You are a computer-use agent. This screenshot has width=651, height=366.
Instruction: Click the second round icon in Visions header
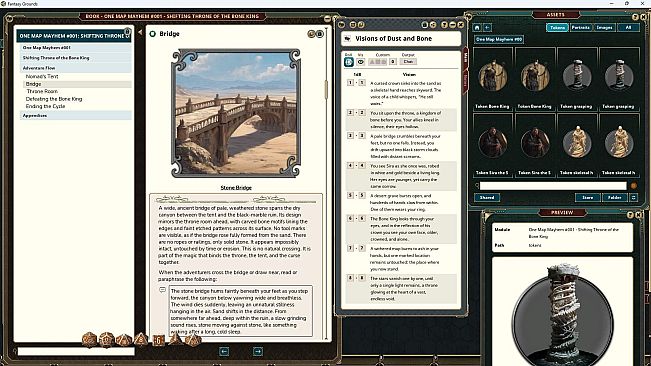pyautogui.click(x=353, y=25)
